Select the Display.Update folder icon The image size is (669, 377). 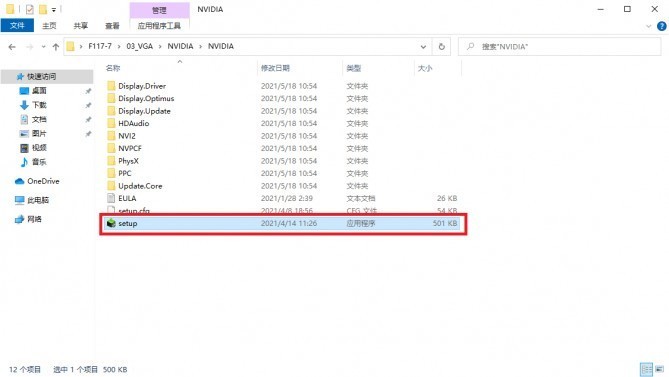click(x=111, y=111)
